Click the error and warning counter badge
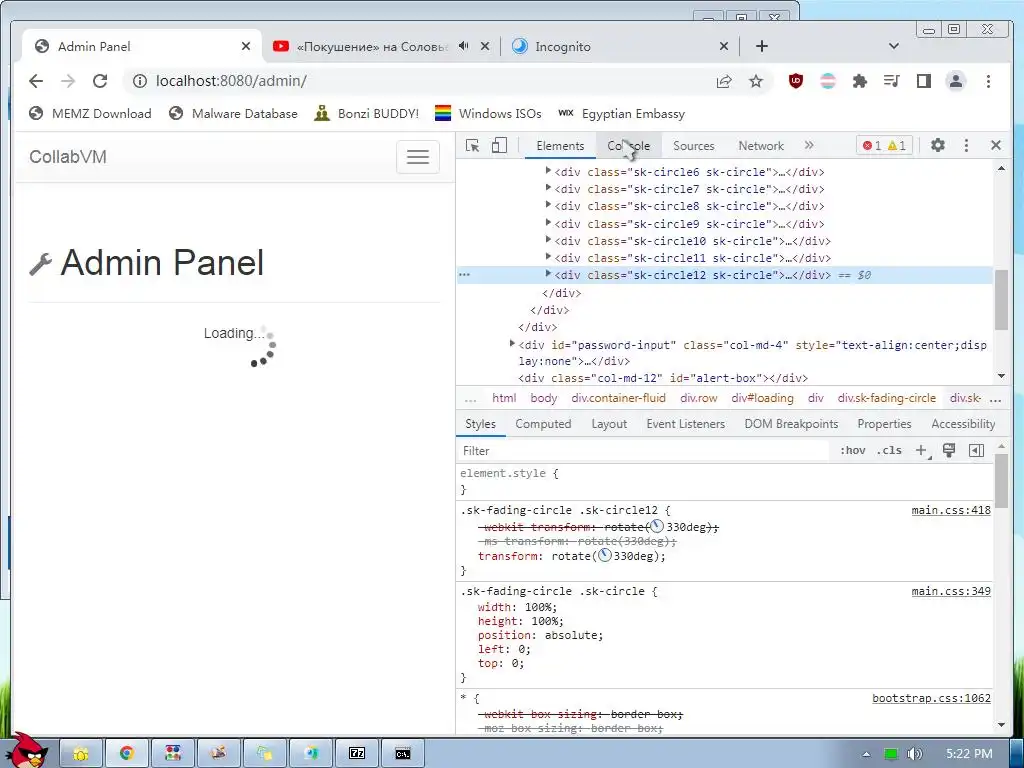 click(x=884, y=146)
